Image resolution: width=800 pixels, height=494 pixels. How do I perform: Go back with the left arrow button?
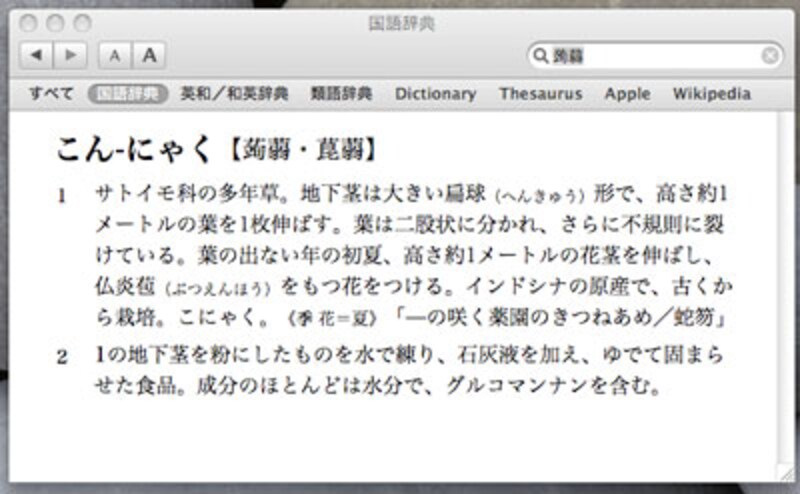click(x=36, y=55)
